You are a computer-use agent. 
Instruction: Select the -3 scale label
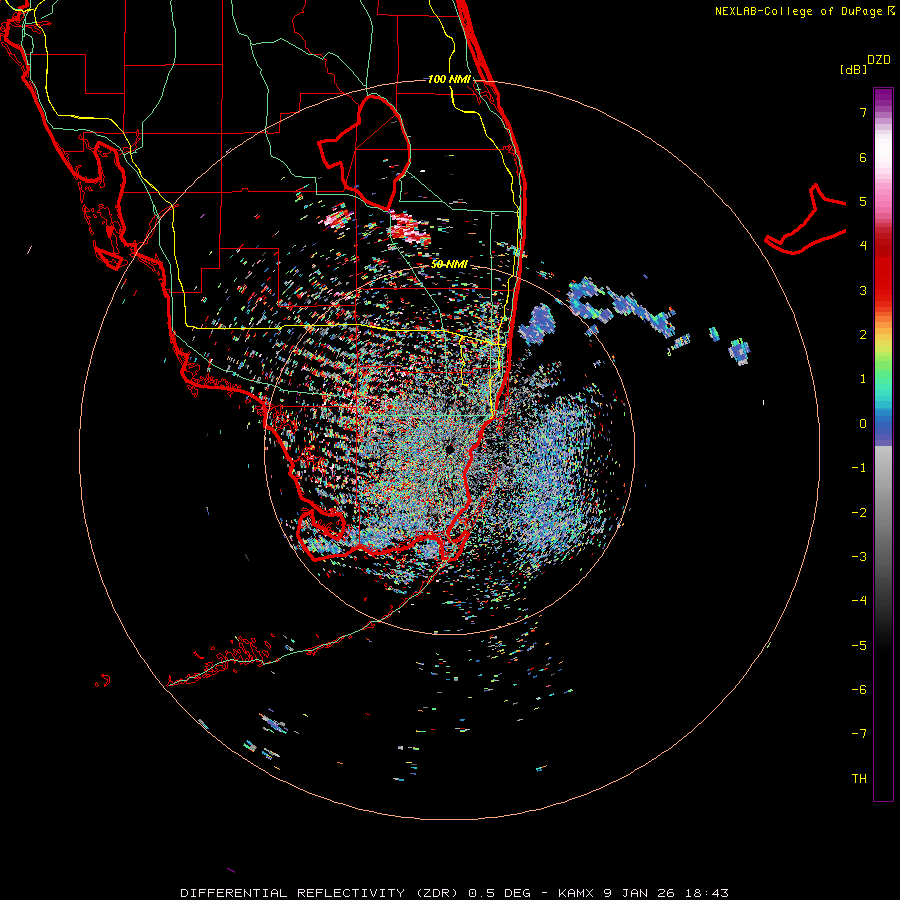859,557
